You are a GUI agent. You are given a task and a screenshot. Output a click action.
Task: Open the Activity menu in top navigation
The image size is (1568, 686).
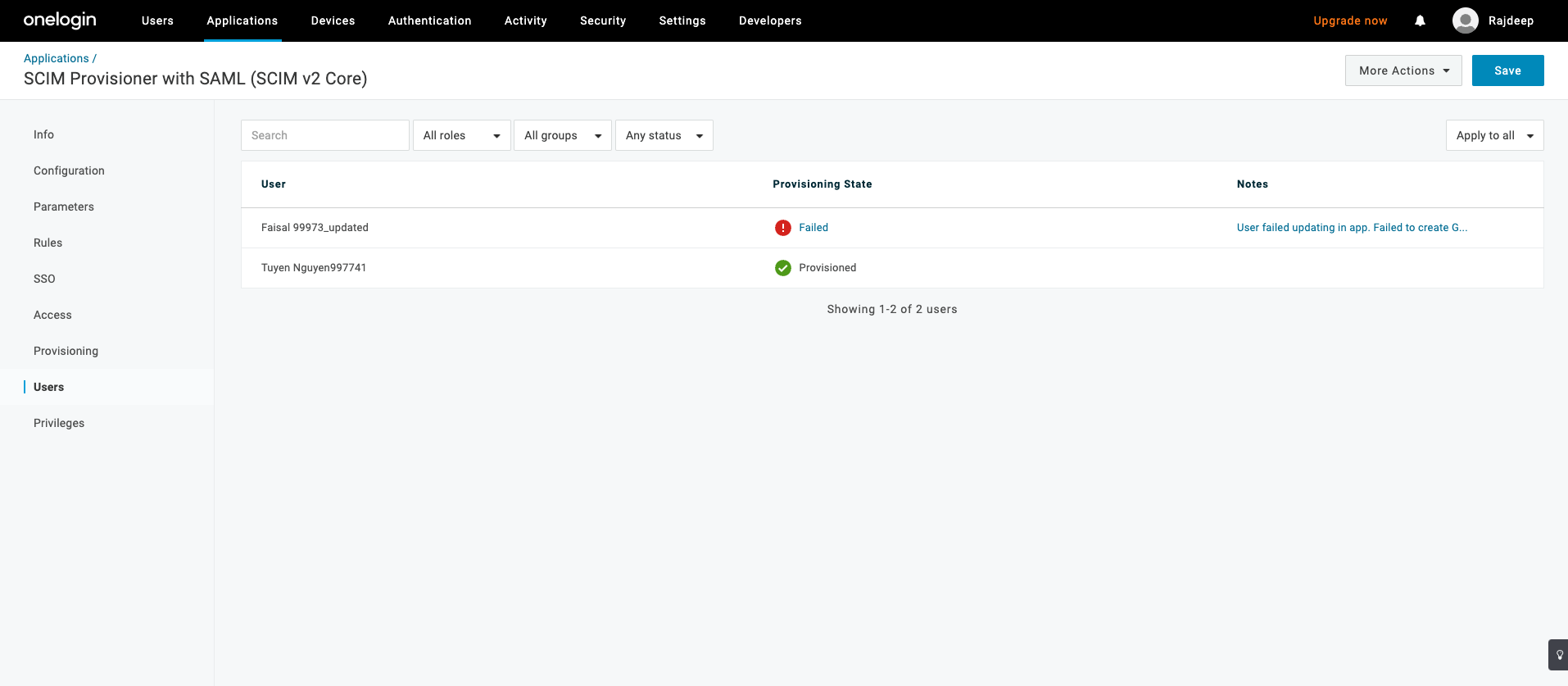tap(525, 20)
